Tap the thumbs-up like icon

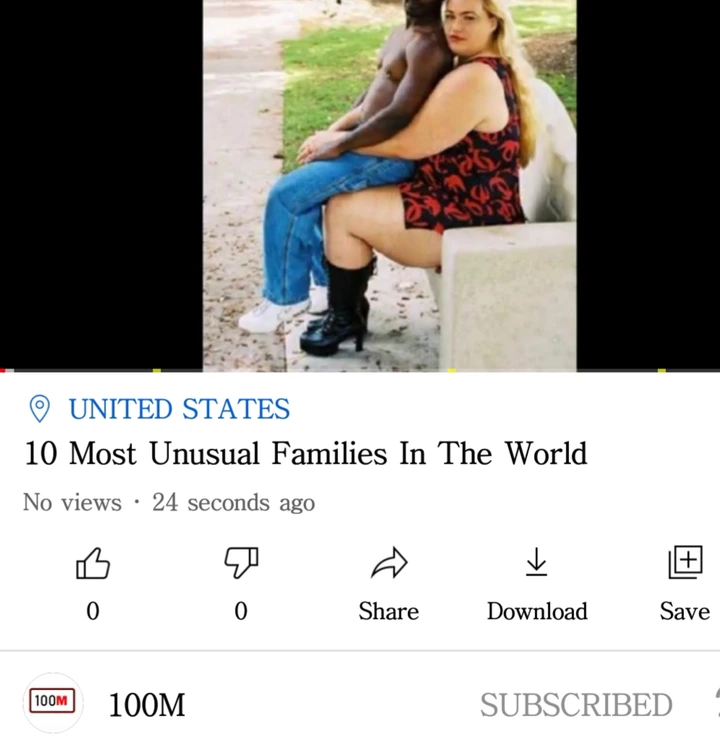click(93, 563)
